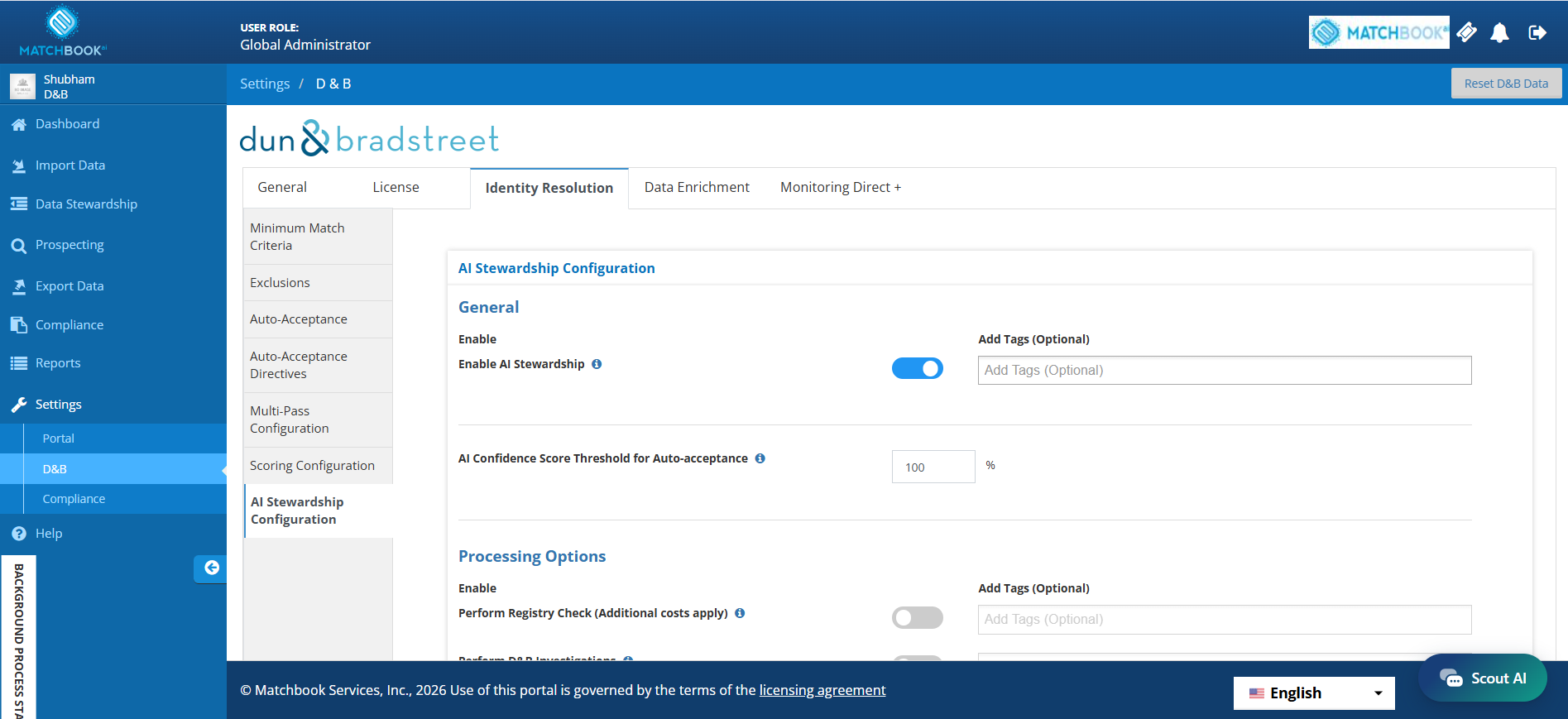Open the Monitoring Direct + tab
The width and height of the screenshot is (1568, 719).
tap(841, 187)
